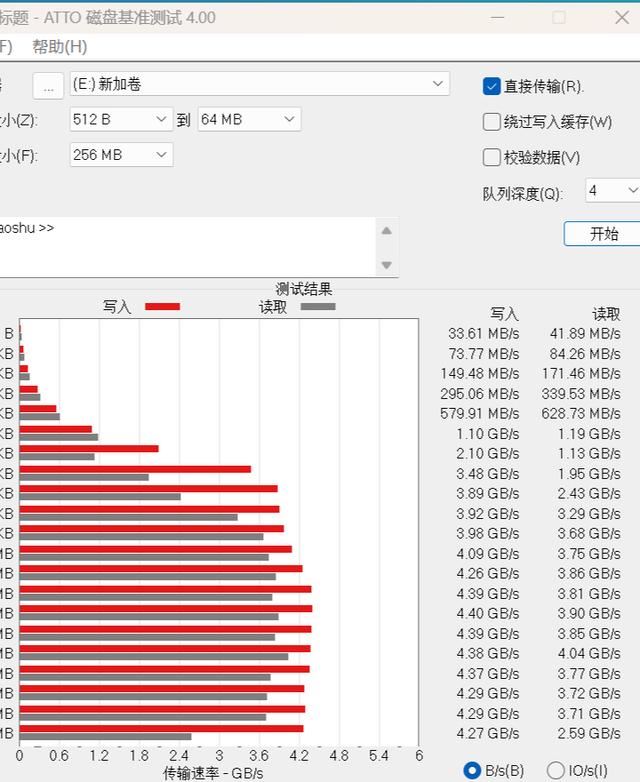The width and height of the screenshot is (640, 782).
Task: Minimize the ATTO window
Action: click(497, 18)
